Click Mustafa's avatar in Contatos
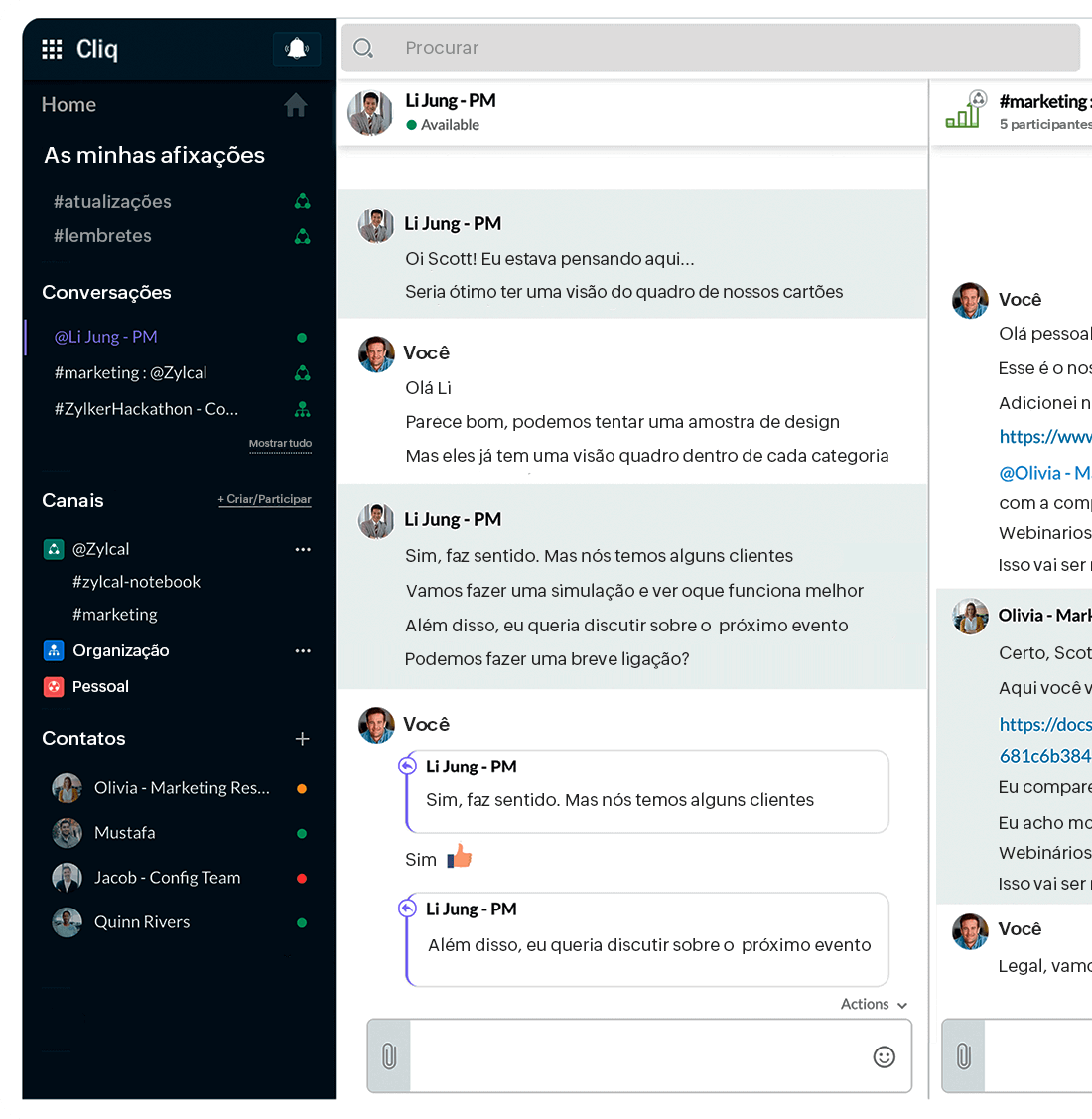This screenshot has height=1119, width=1092. (68, 833)
